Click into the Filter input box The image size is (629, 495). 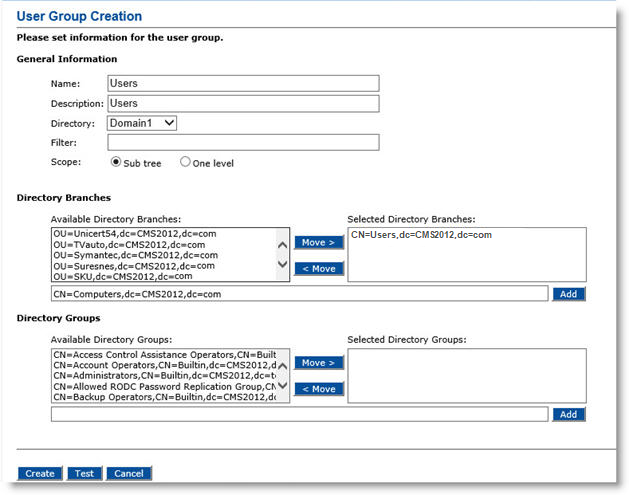click(x=243, y=142)
